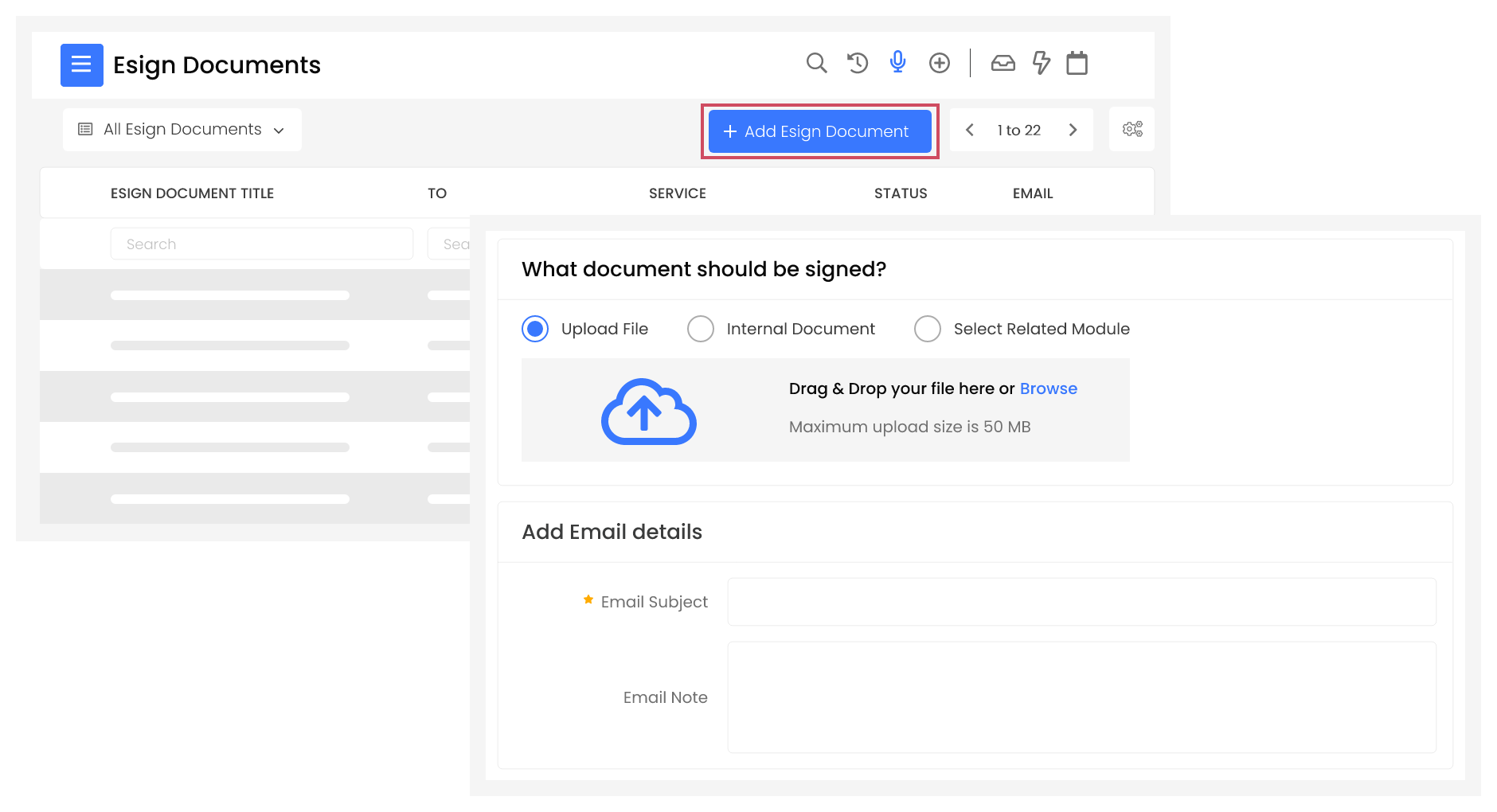Go to previous page of records

pos(970,130)
